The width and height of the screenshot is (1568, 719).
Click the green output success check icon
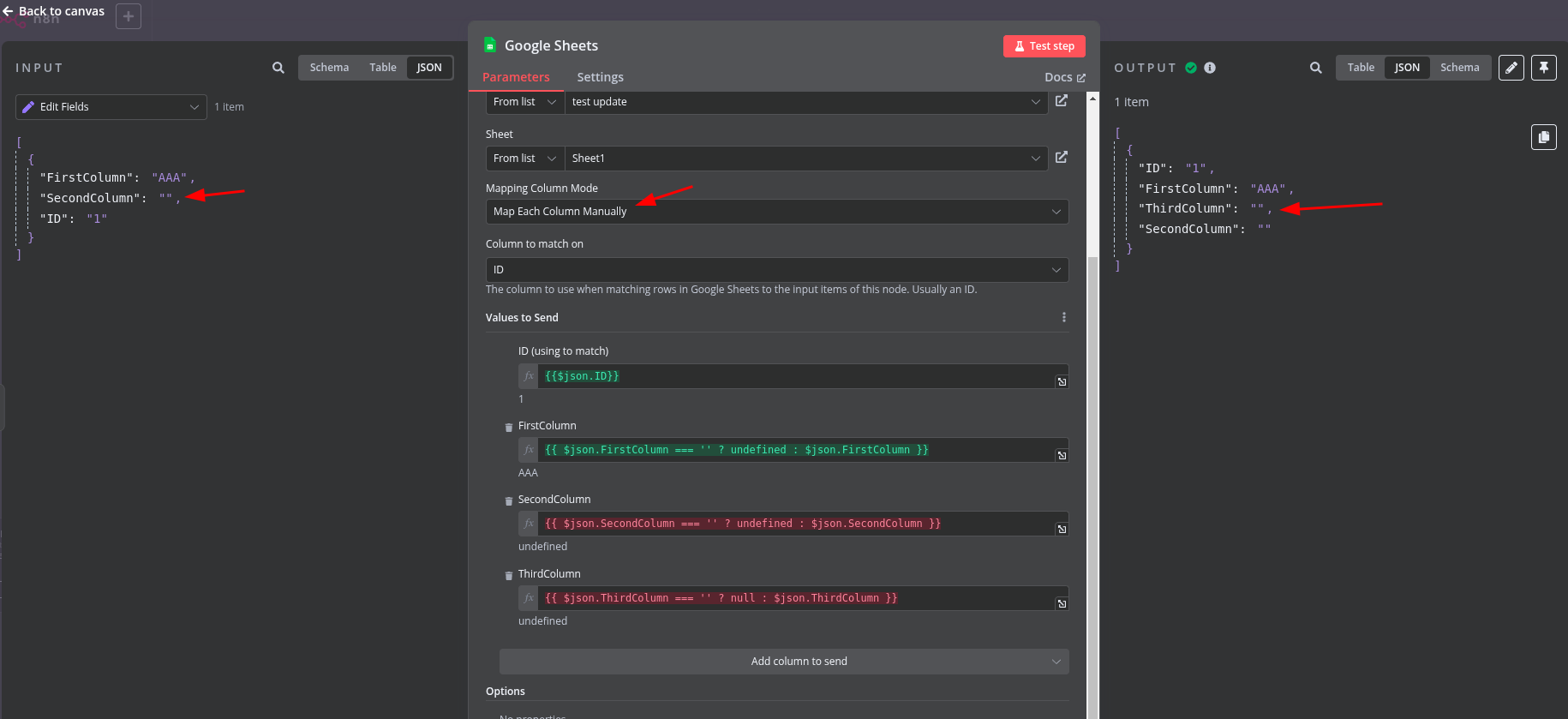tap(1191, 68)
